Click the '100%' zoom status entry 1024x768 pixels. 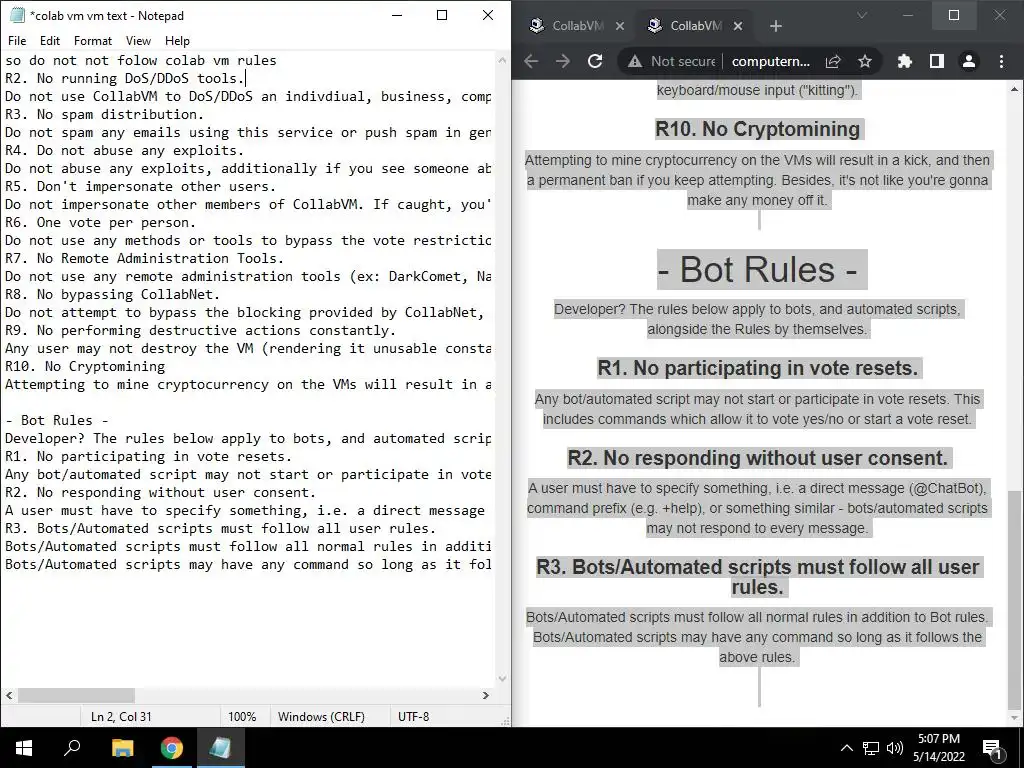(242, 716)
